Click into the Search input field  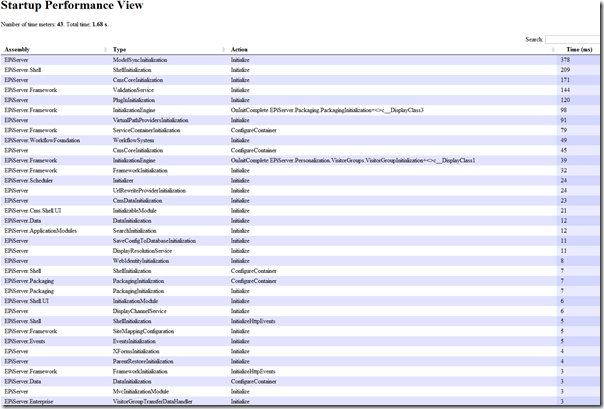[x=573, y=39]
